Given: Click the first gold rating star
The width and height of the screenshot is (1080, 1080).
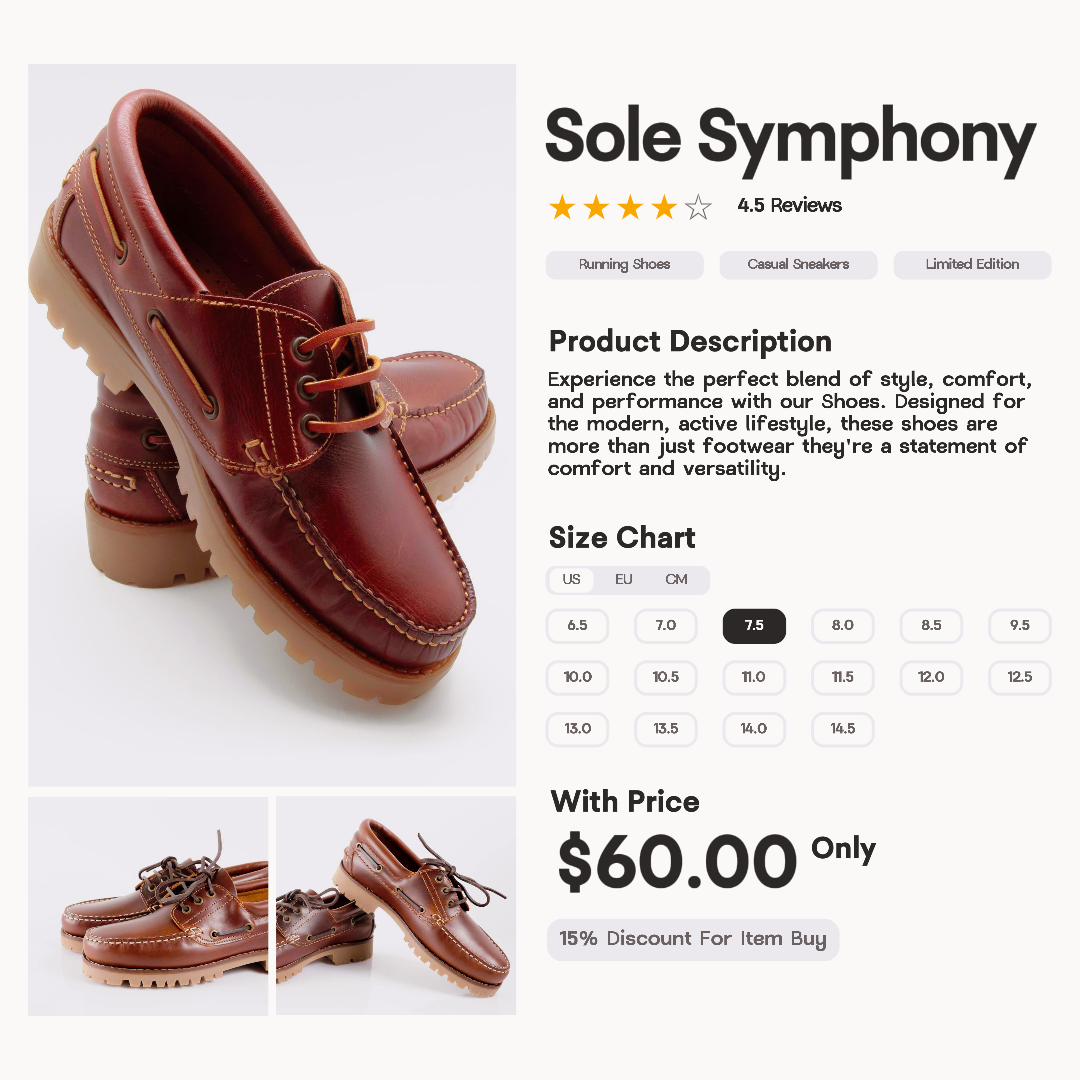Looking at the screenshot, I should (x=563, y=207).
